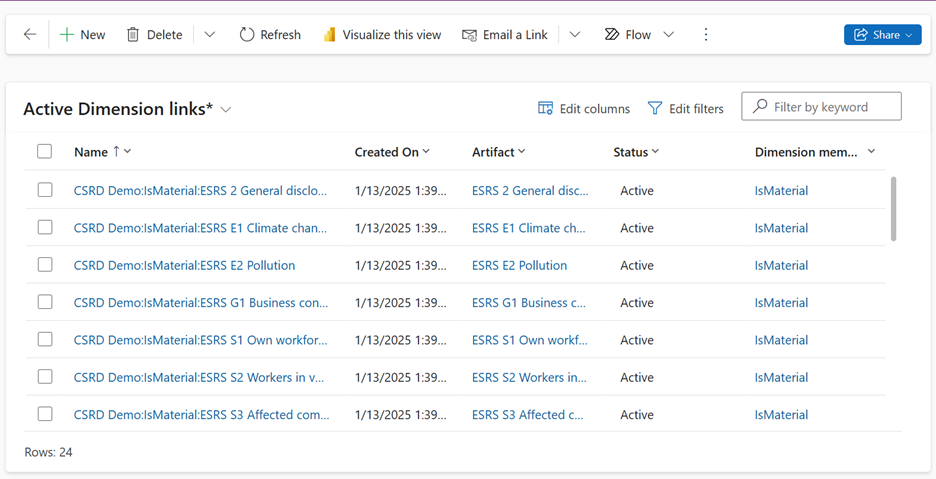Open the ESRS E1 Climate change artifact link
The height and width of the screenshot is (479, 936).
click(528, 228)
